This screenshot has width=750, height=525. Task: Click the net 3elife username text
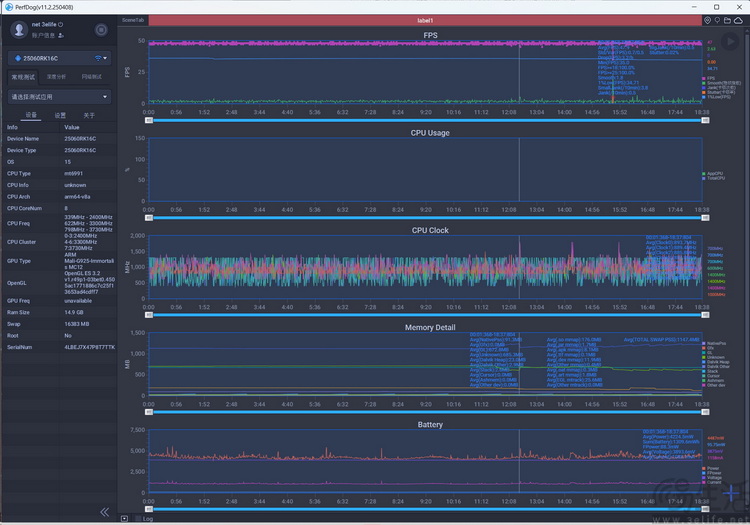click(x=44, y=24)
